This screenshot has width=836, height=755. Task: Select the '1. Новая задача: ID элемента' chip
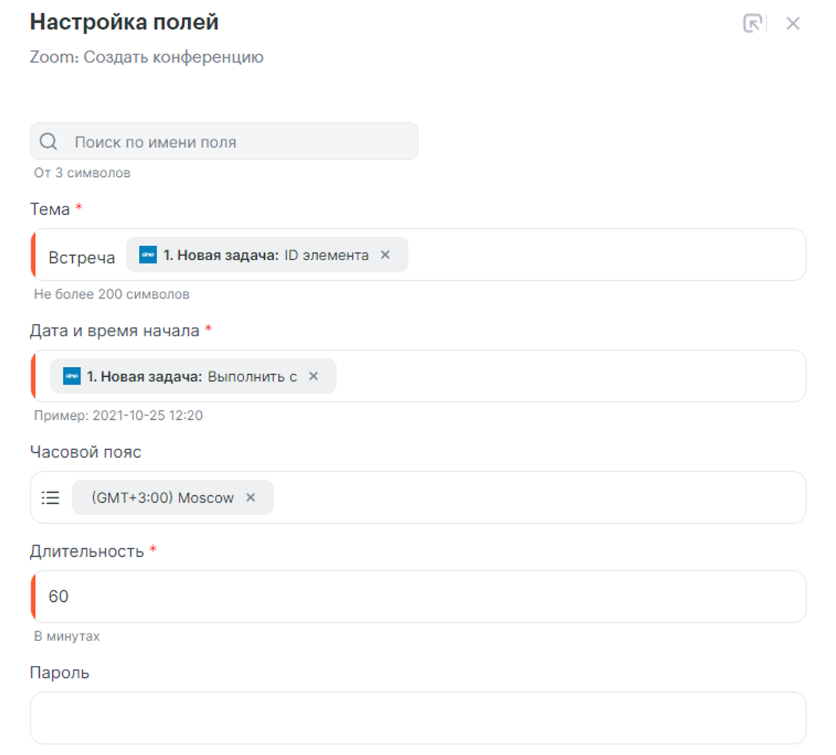(x=260, y=255)
